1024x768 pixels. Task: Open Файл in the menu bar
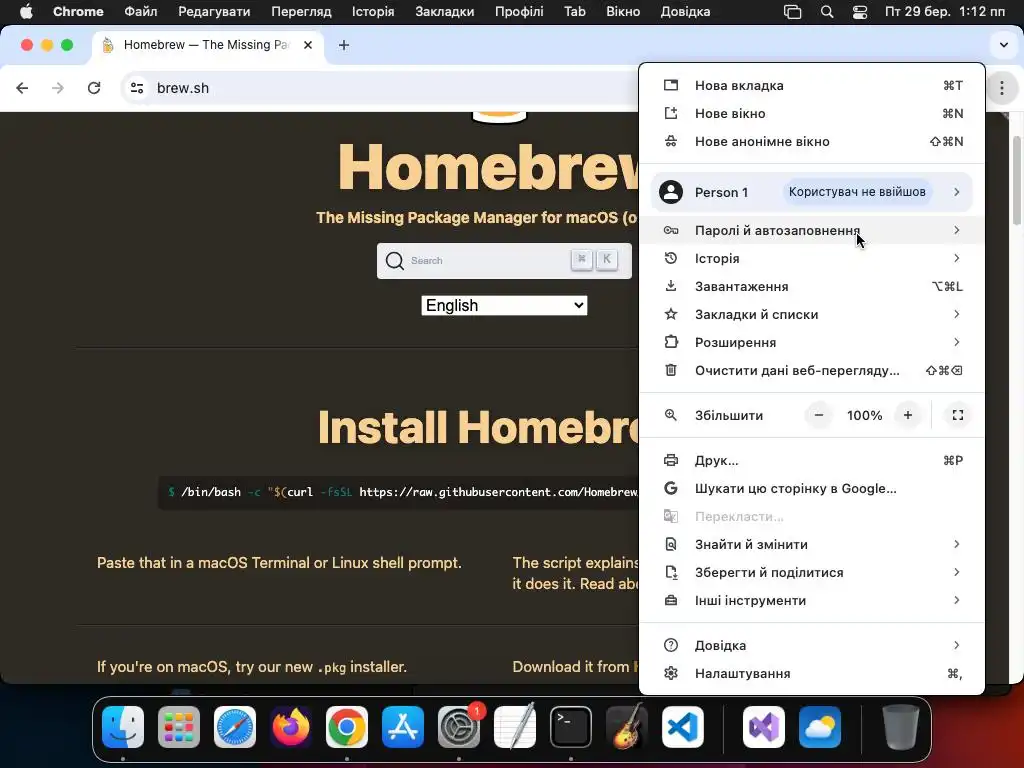point(140,12)
